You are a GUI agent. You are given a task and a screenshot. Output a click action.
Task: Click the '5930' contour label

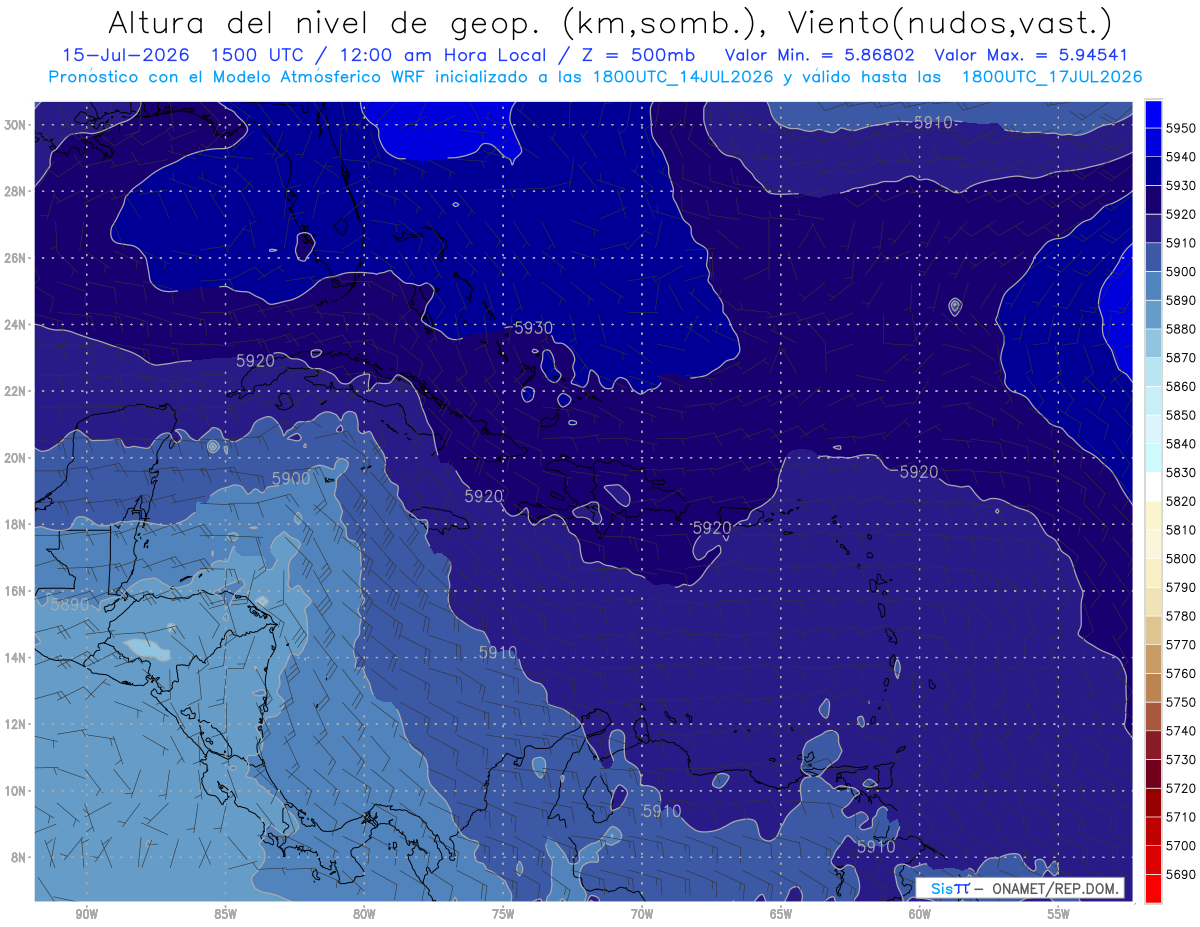tap(533, 328)
